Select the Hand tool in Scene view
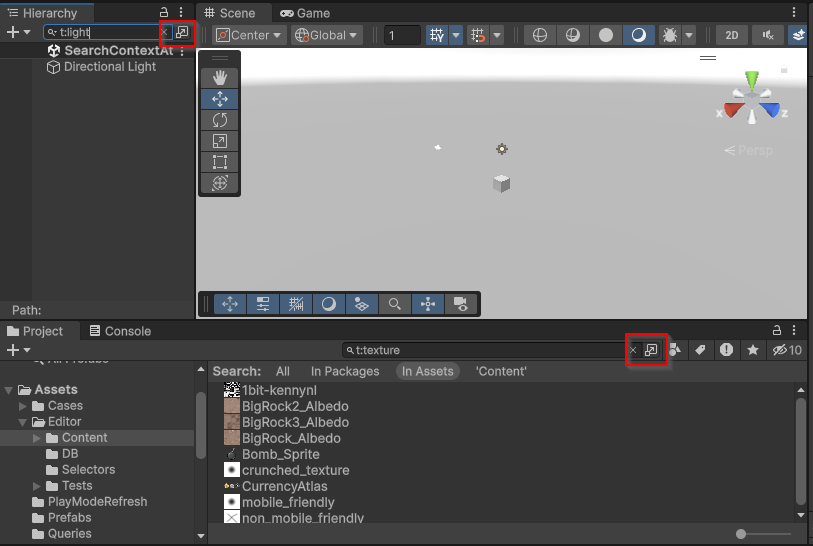 220,77
